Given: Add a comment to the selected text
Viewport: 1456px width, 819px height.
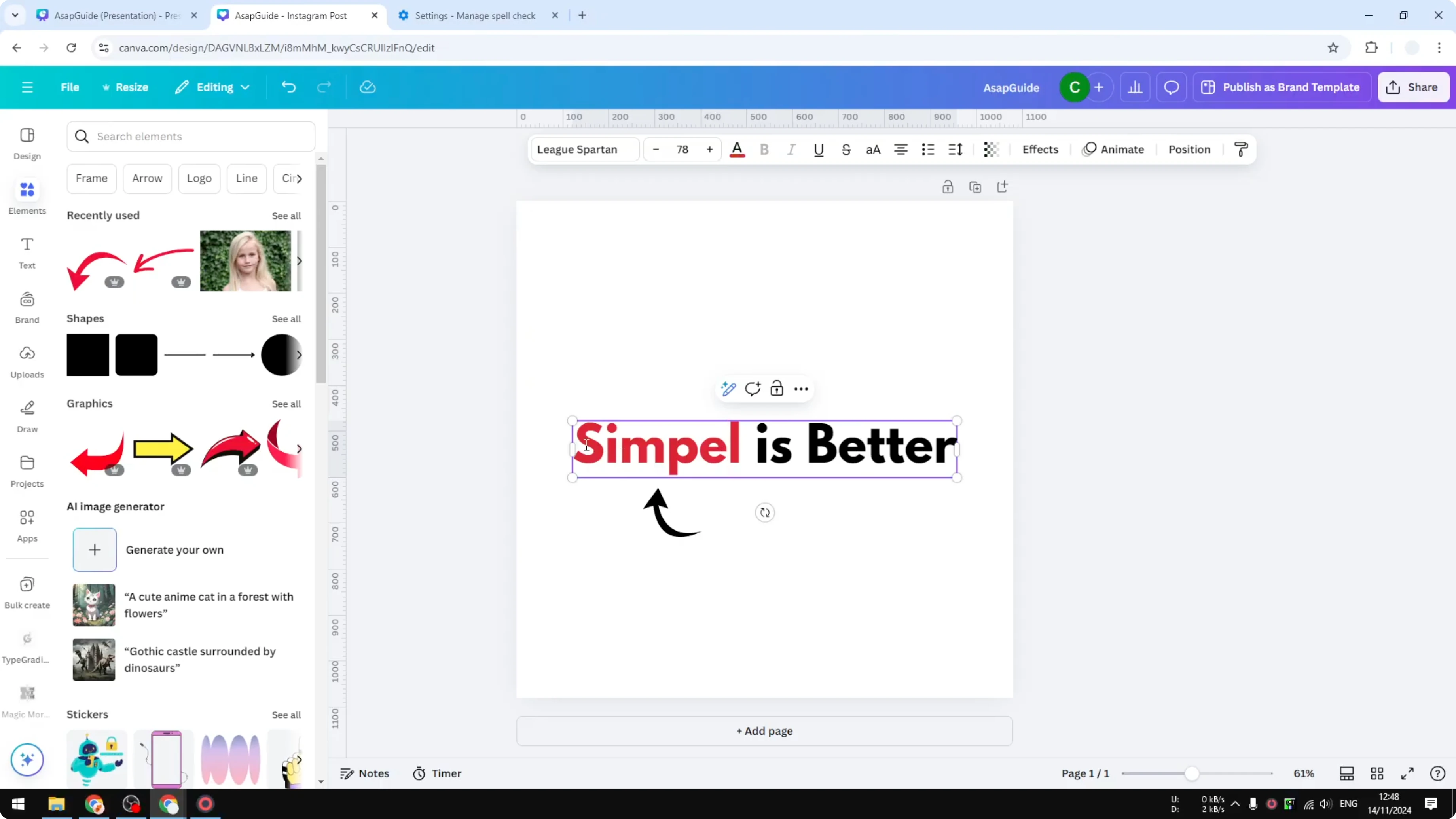Looking at the screenshot, I should coord(752,389).
